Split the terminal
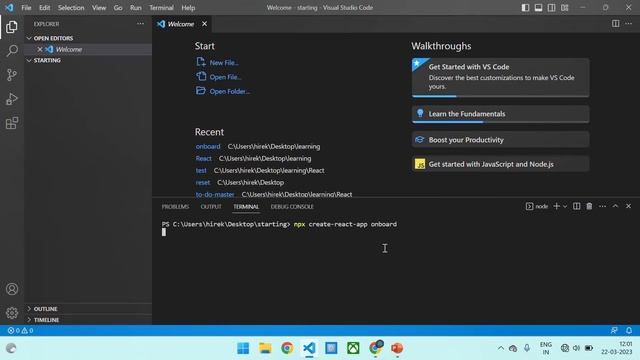The image size is (640, 360). 576,207
